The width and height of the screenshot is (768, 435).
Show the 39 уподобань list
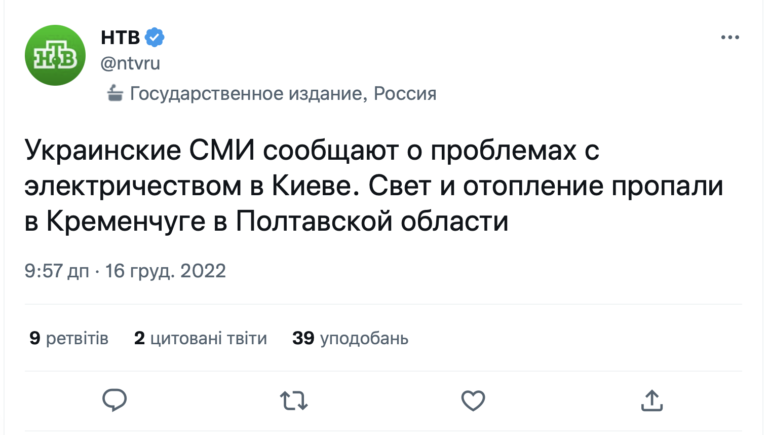350,338
